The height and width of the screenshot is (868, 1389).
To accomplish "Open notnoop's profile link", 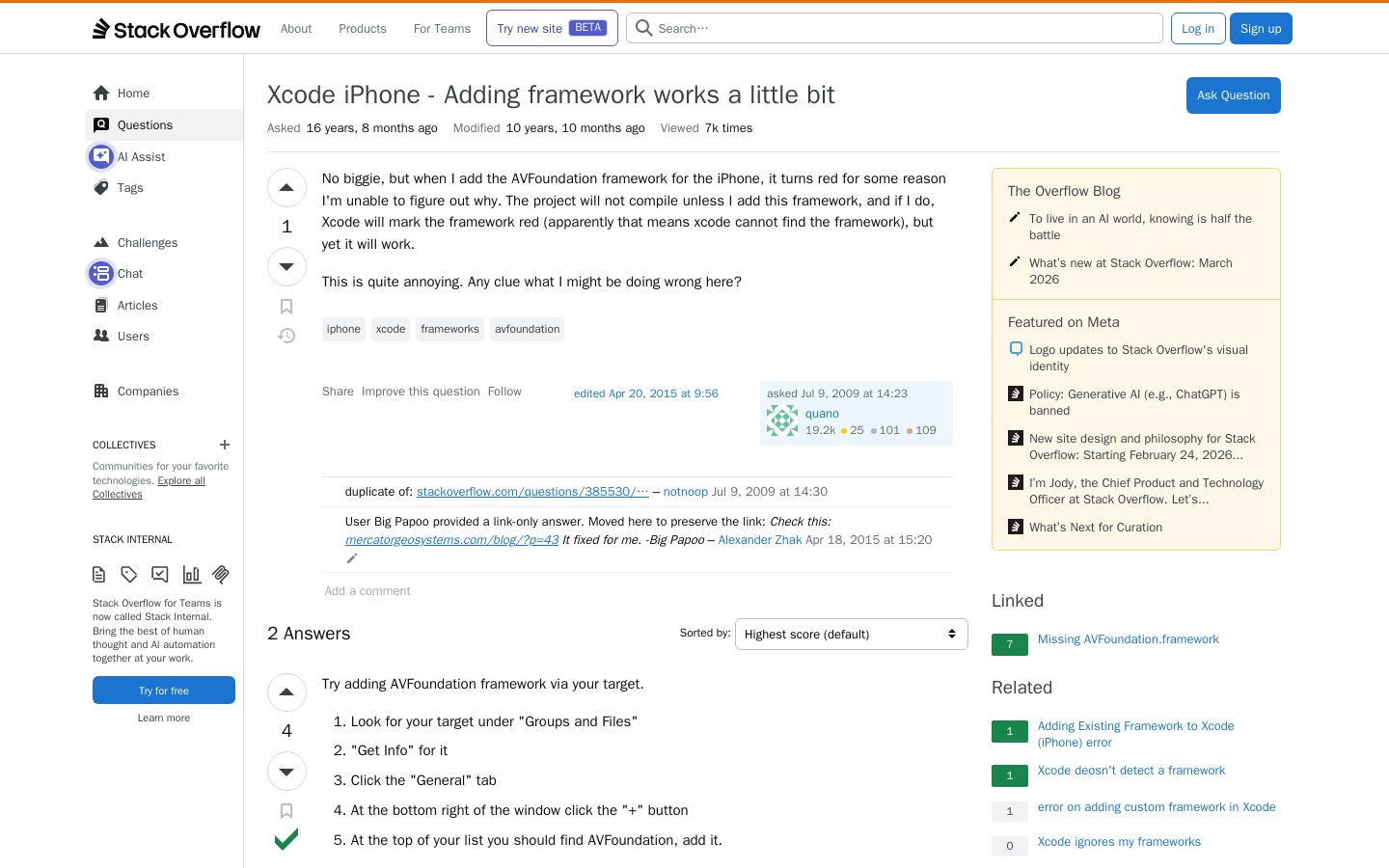I will [686, 492].
